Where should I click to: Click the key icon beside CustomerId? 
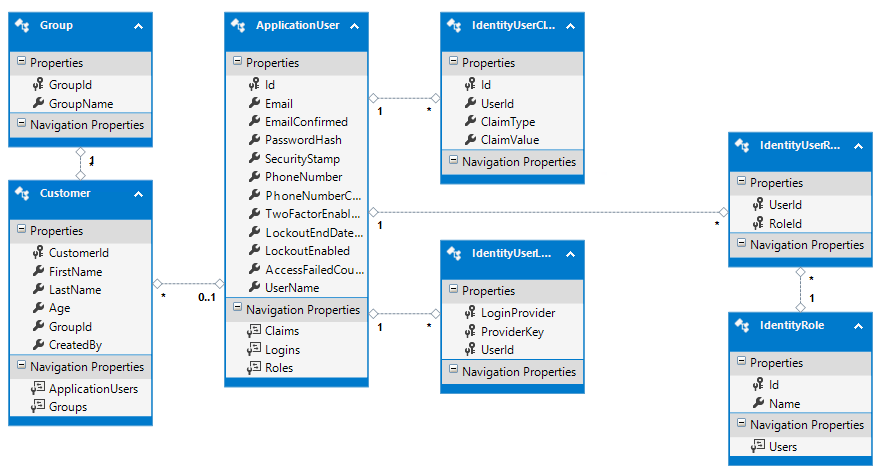pyautogui.click(x=39, y=253)
